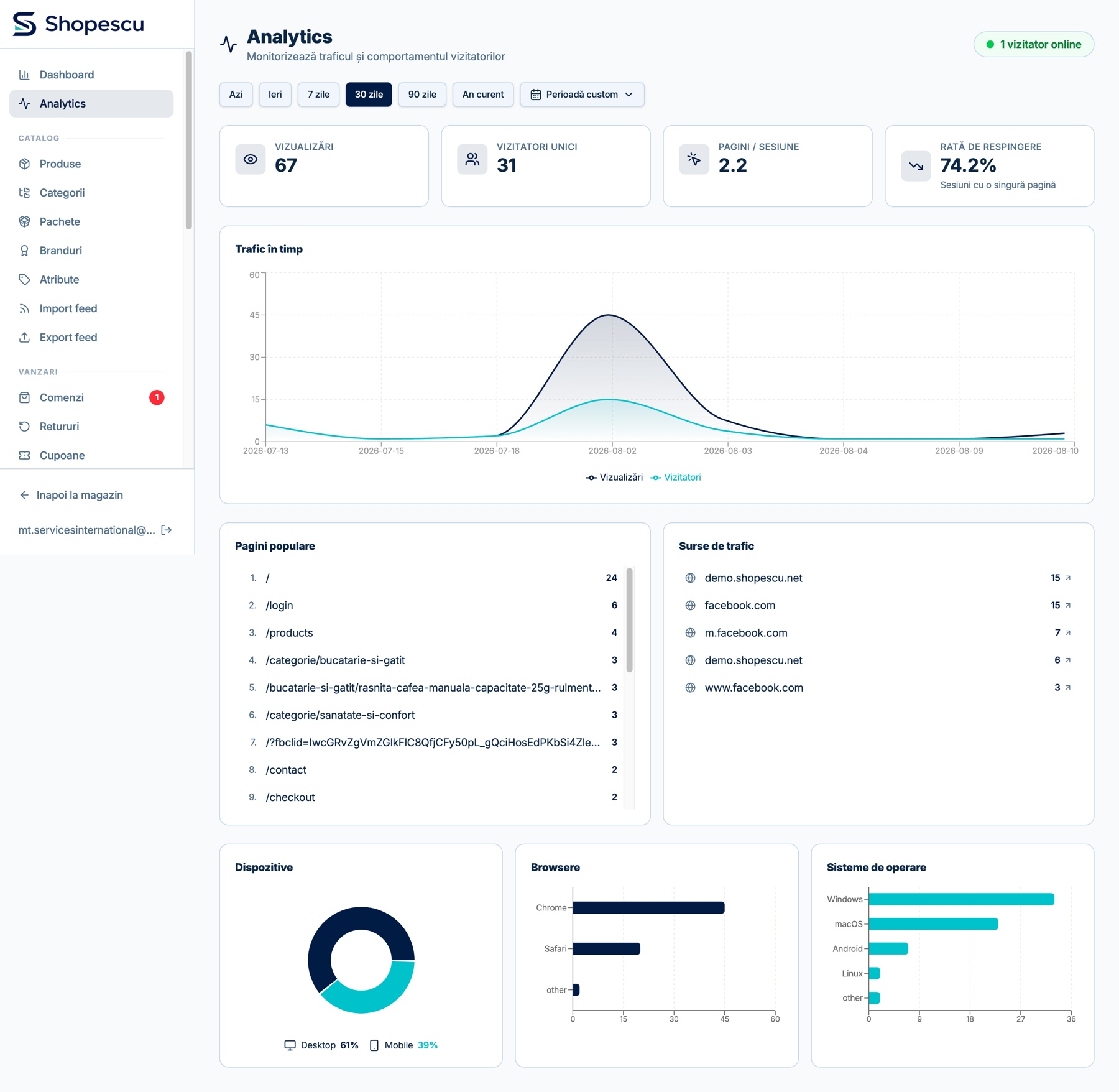Open the facebook.com traffic source row
Screen dimensions: 1119x1092
[878, 605]
